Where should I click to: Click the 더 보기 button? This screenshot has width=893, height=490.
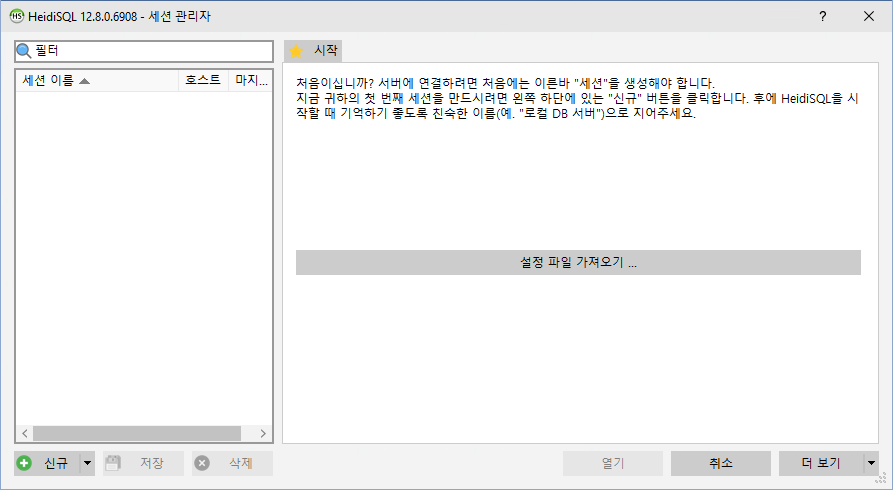[821, 463]
